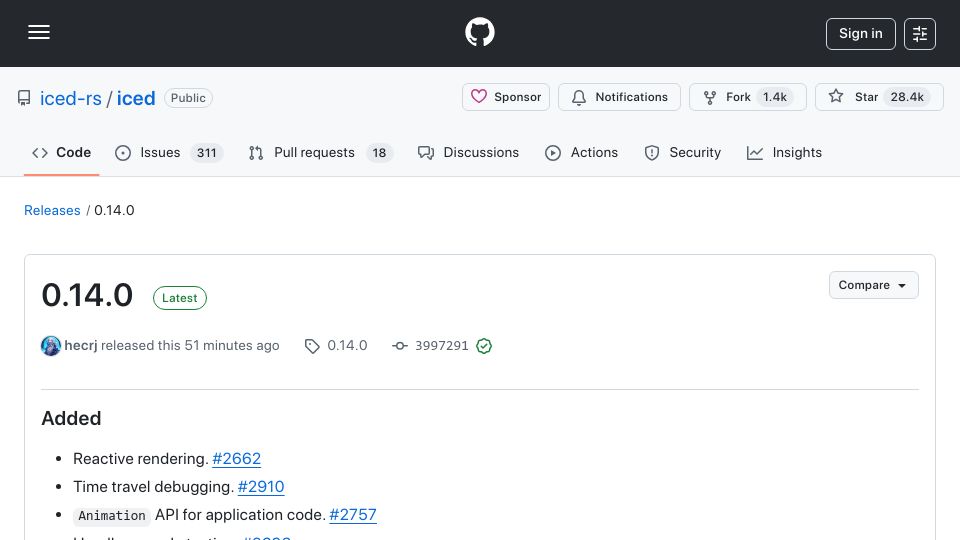Click the verified commit checkmark icon
Screen dimensions: 960x540
point(484,346)
